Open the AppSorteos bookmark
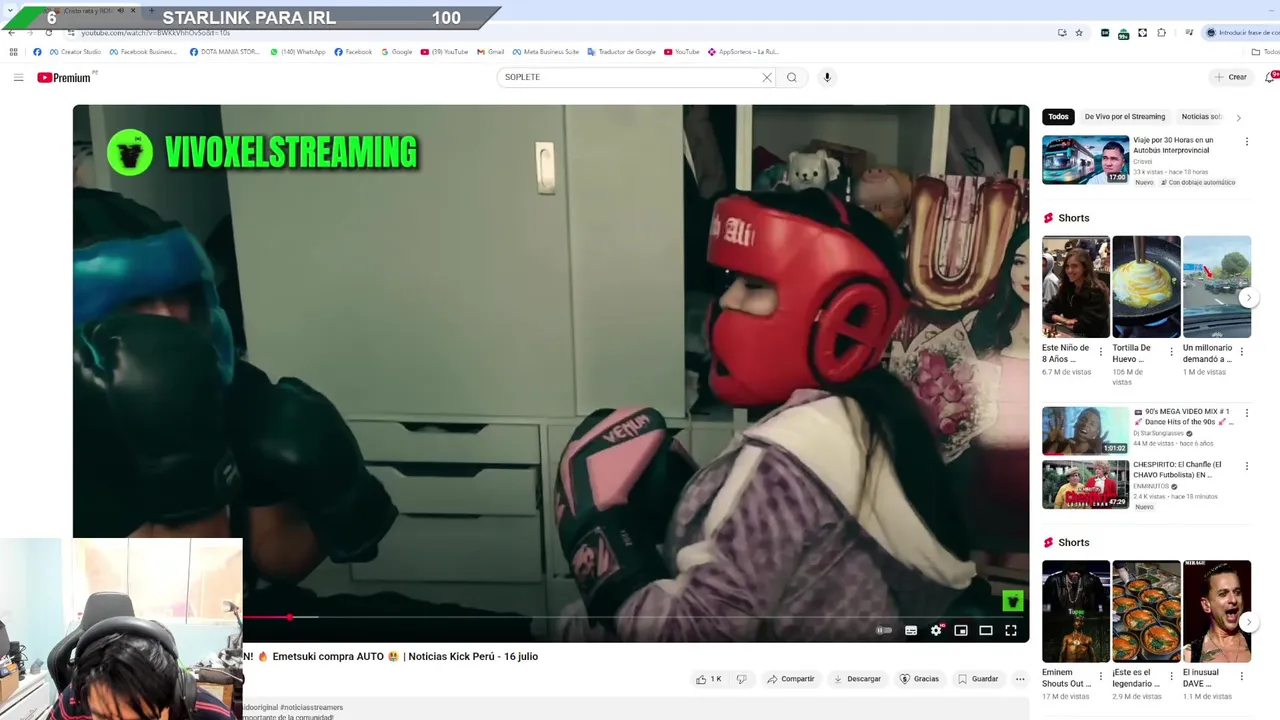This screenshot has width=1280, height=720. tap(743, 52)
